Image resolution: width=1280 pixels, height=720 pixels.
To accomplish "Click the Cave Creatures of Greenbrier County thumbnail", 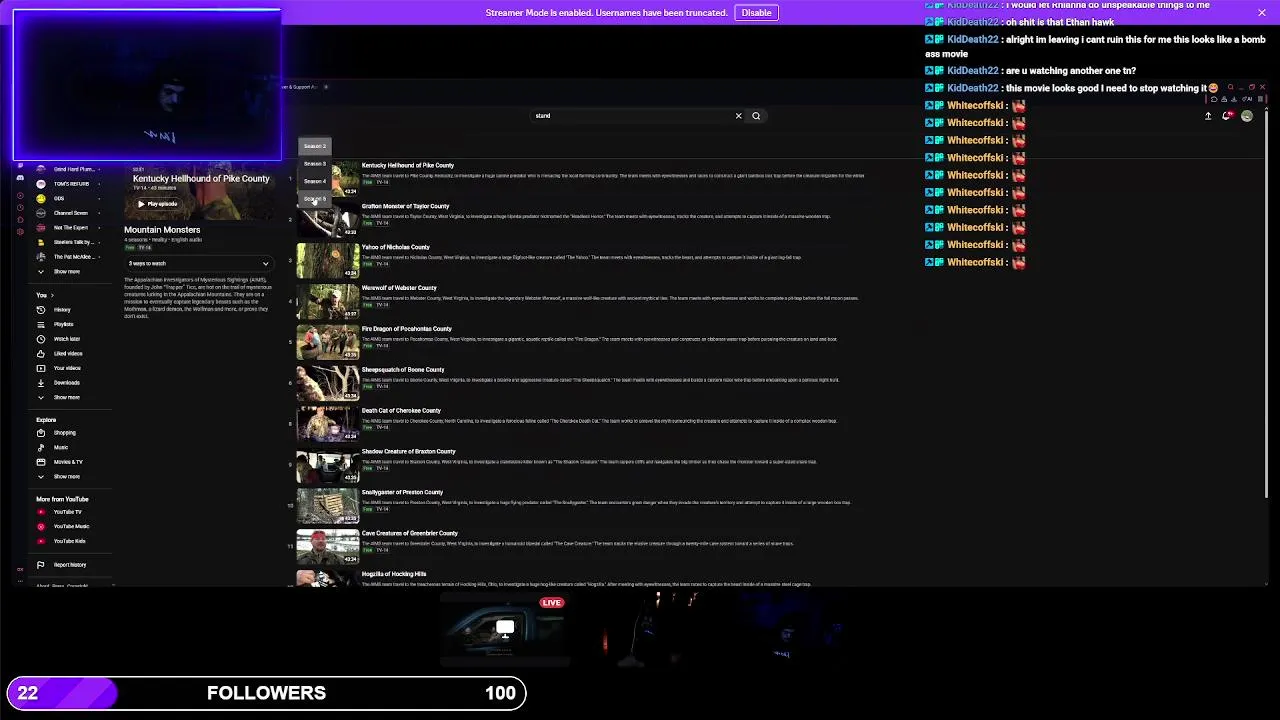I will point(327,547).
